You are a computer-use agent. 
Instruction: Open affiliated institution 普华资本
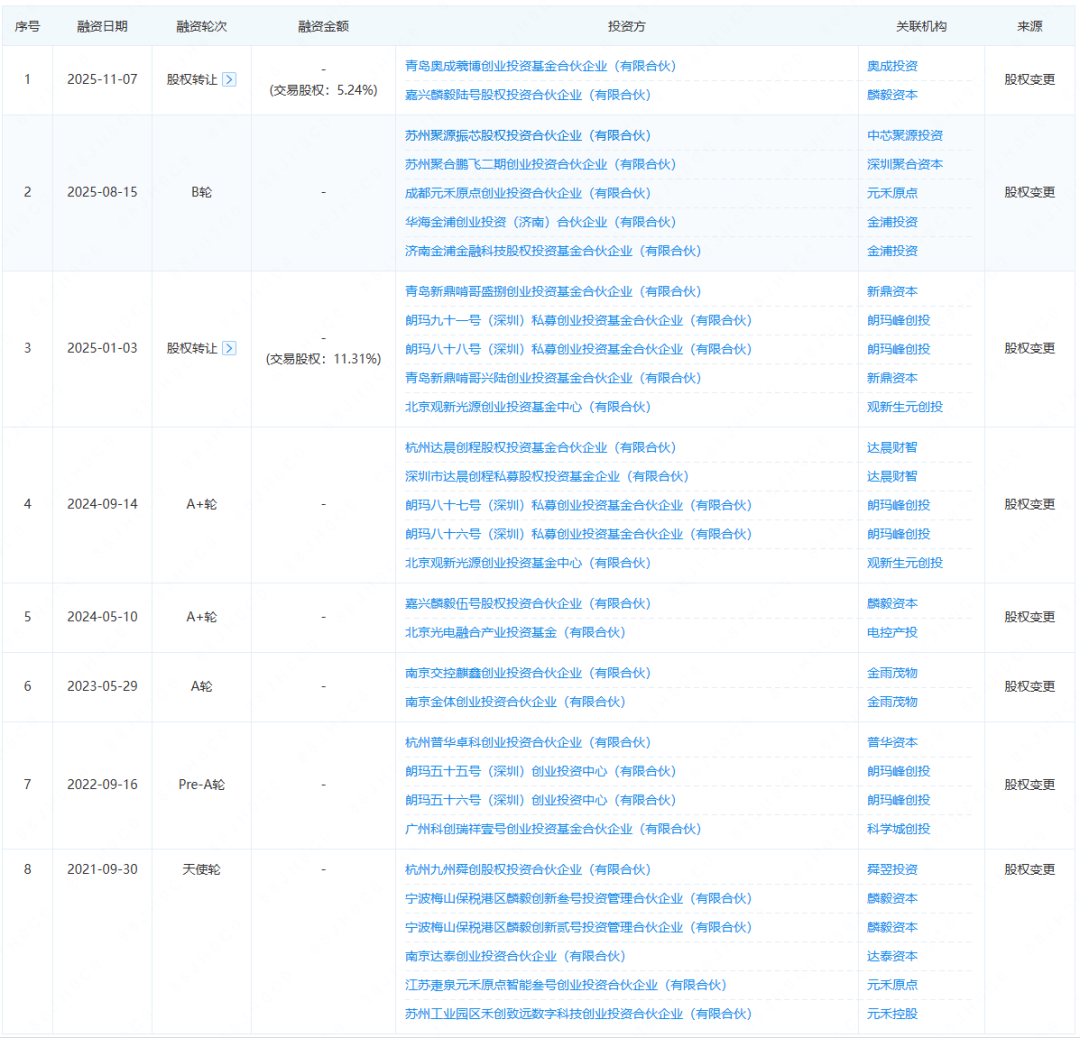(x=892, y=744)
